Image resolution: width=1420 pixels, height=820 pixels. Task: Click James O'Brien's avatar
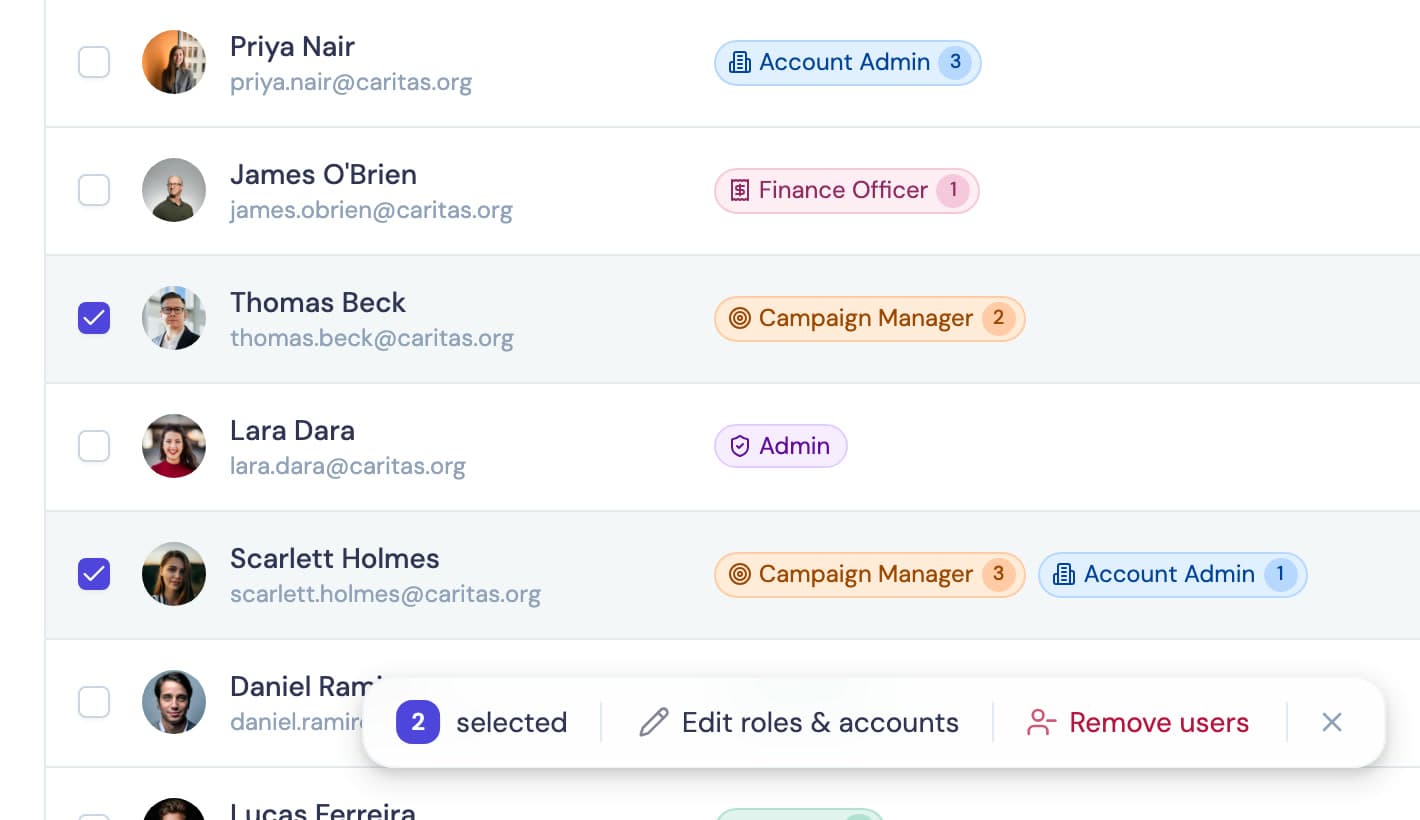point(174,190)
